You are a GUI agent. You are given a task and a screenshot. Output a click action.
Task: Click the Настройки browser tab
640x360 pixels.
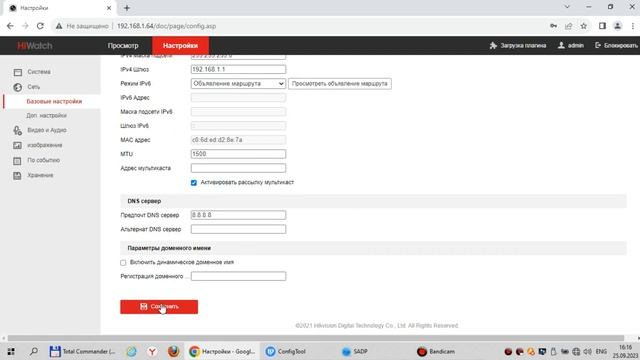59,8
